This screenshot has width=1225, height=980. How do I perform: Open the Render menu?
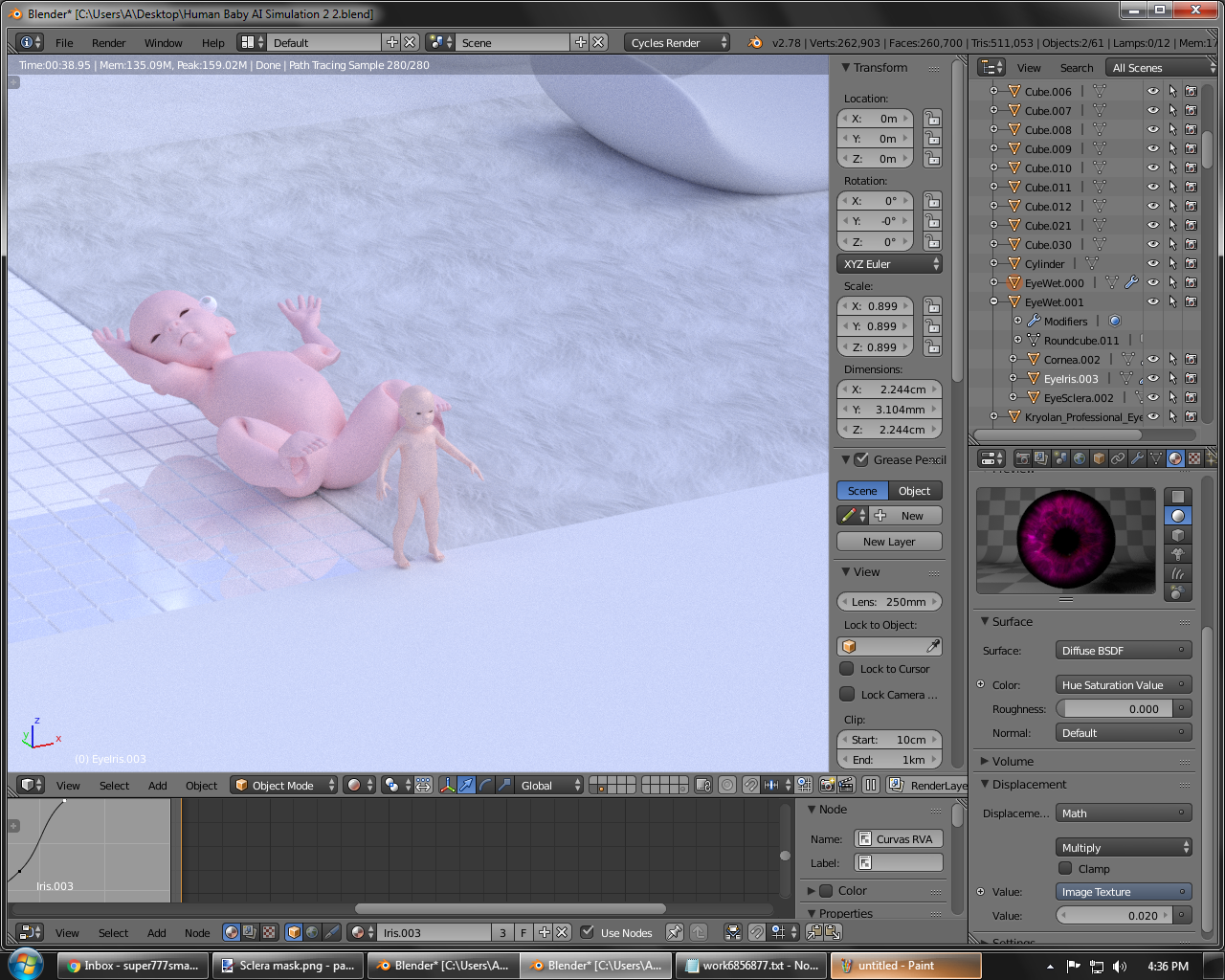(x=108, y=43)
